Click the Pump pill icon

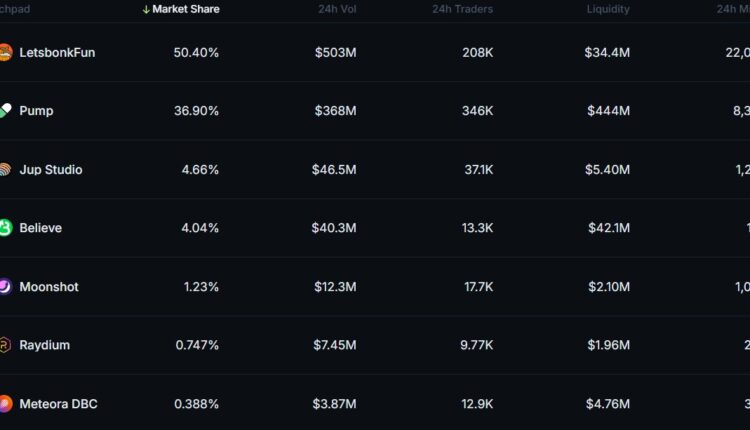[x=5, y=111]
